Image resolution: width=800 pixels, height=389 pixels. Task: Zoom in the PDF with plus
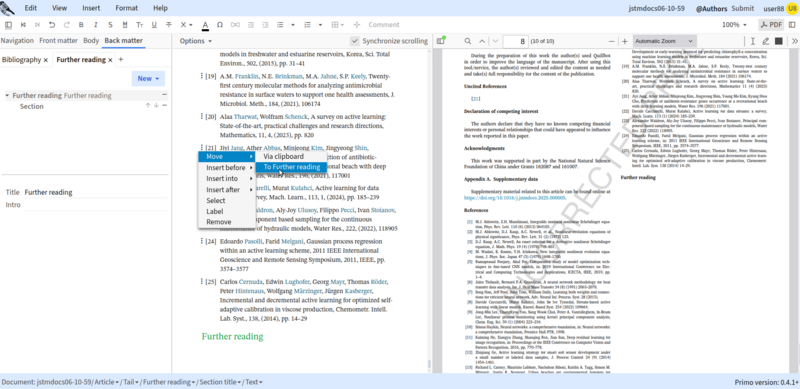coord(624,41)
